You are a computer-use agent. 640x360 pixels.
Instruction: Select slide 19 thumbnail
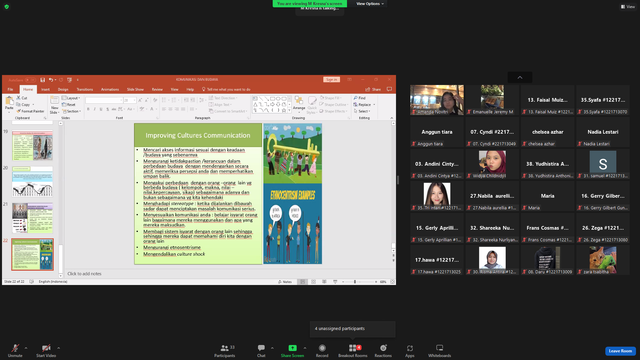[32, 146]
